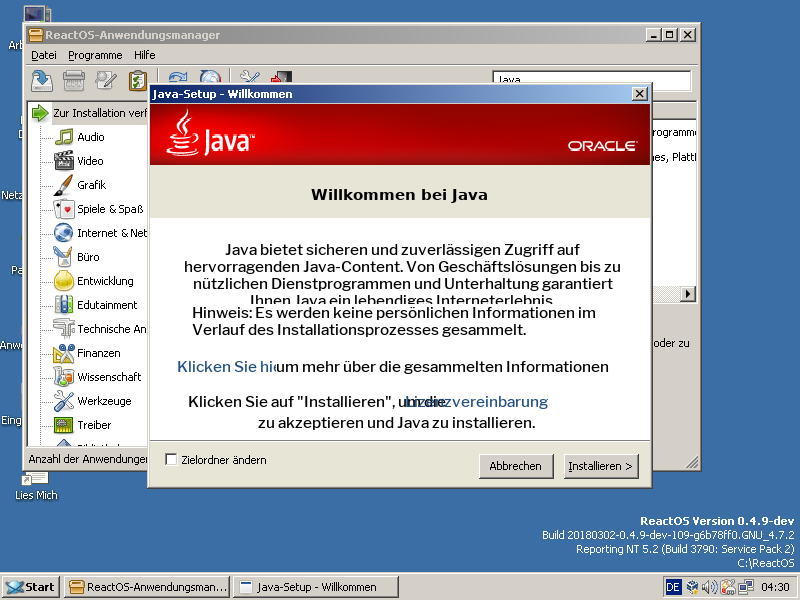The image size is (800, 600).
Task: Click the Uninstall shredder toolbar icon
Action: (x=73, y=80)
